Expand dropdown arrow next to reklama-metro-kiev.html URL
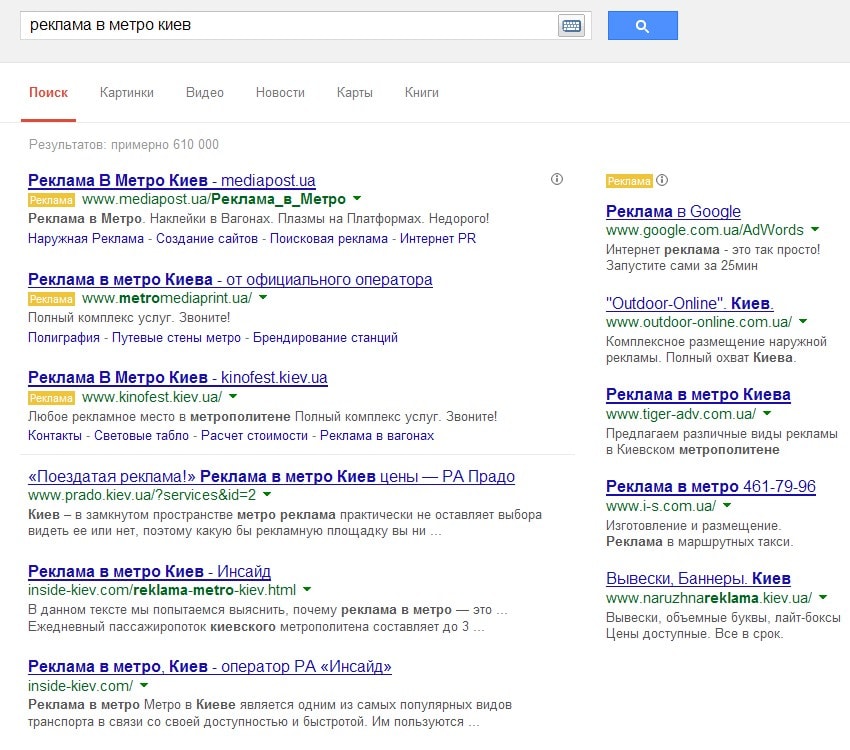The width and height of the screenshot is (850, 750). (307, 589)
